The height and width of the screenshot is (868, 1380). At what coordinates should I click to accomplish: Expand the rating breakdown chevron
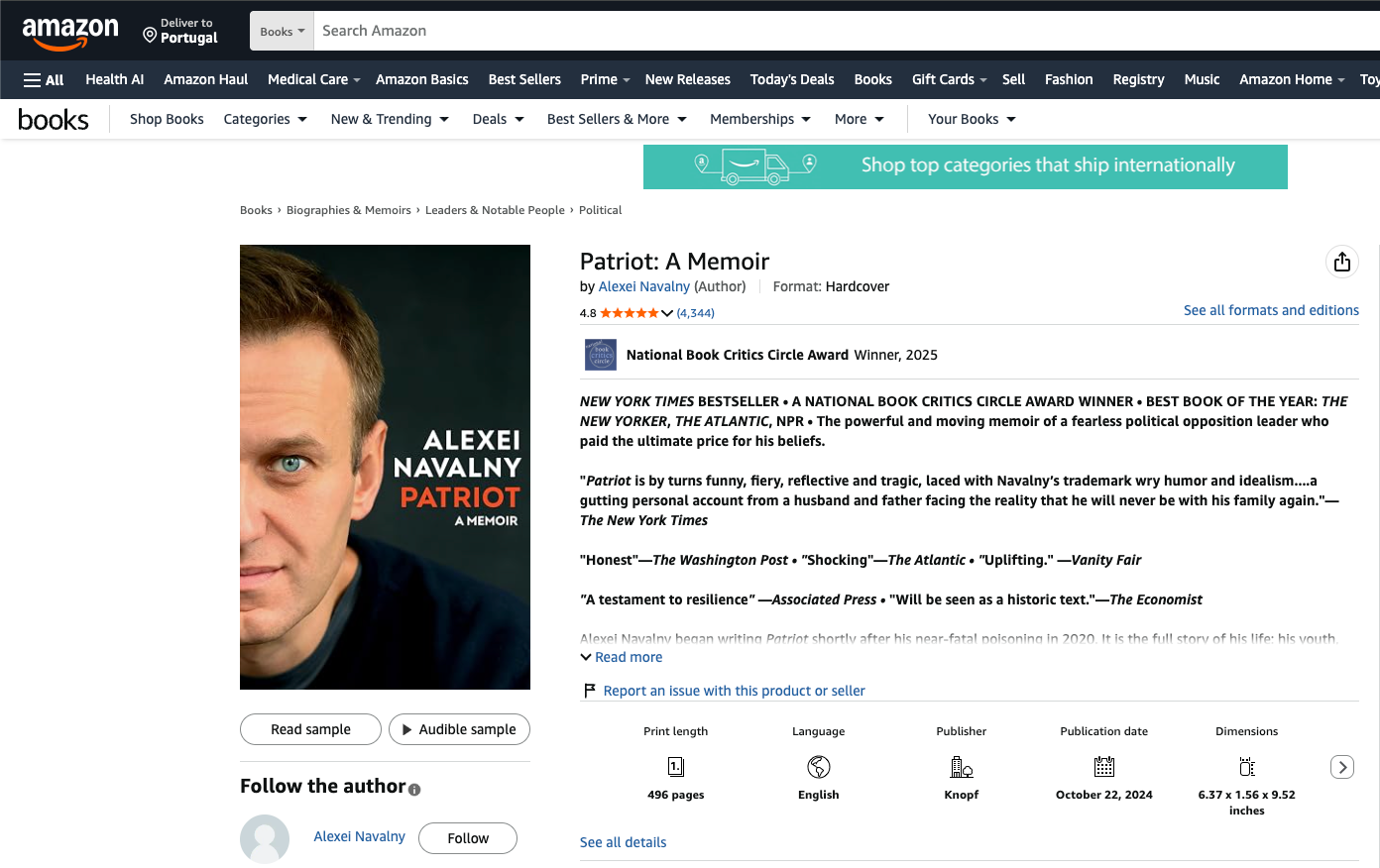click(667, 313)
